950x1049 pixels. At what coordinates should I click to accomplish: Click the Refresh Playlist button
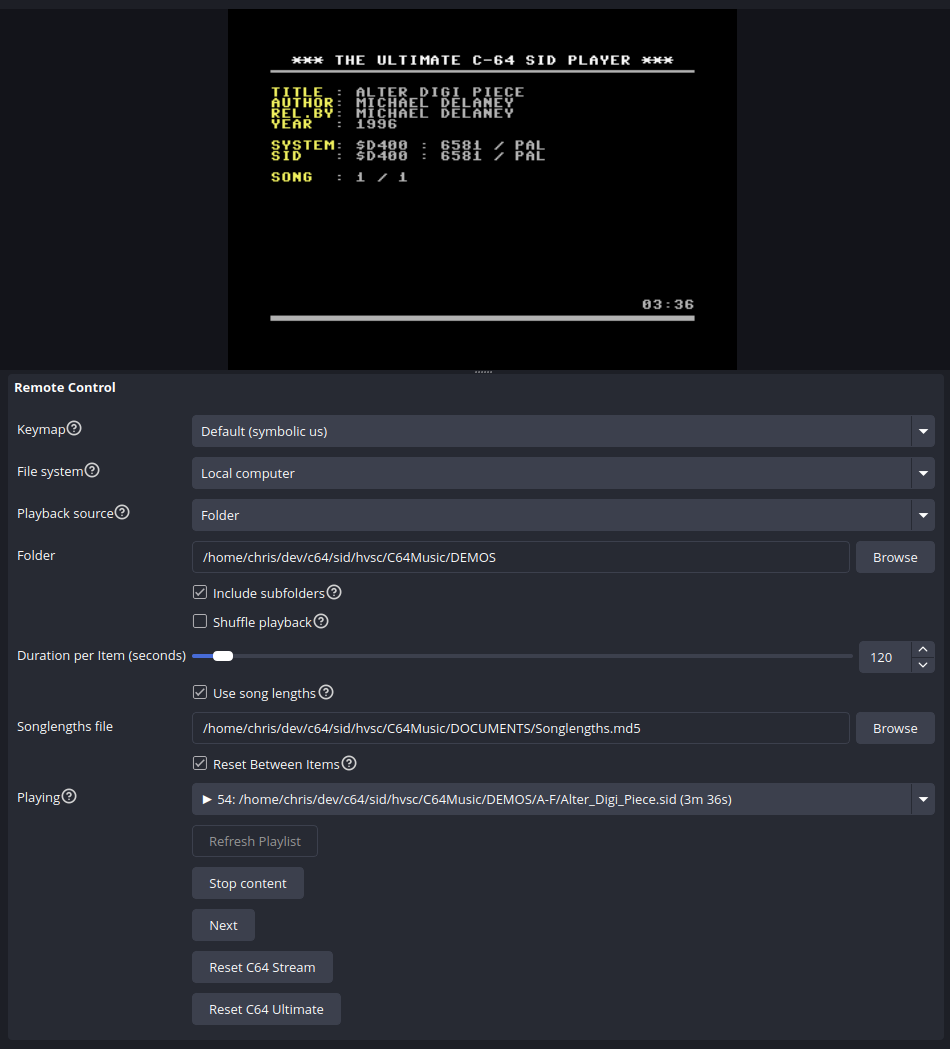click(255, 841)
